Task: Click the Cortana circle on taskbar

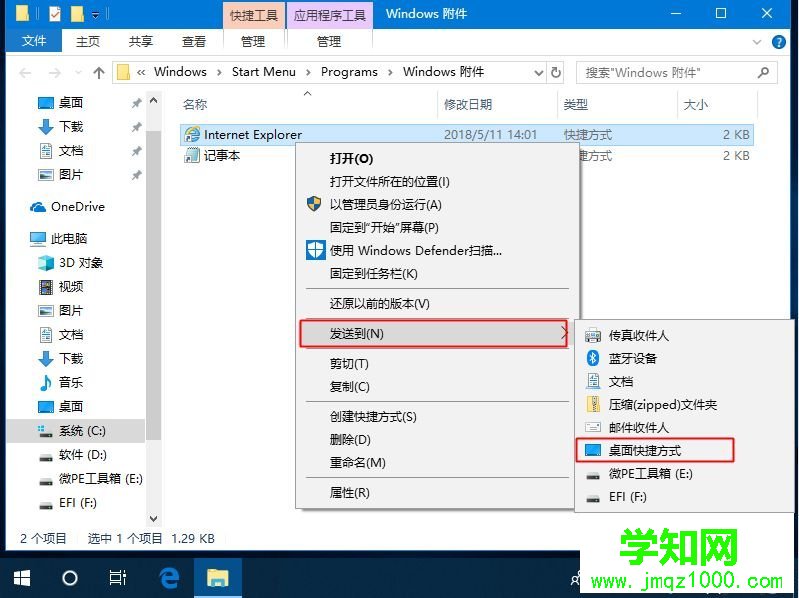Action: [x=70, y=578]
